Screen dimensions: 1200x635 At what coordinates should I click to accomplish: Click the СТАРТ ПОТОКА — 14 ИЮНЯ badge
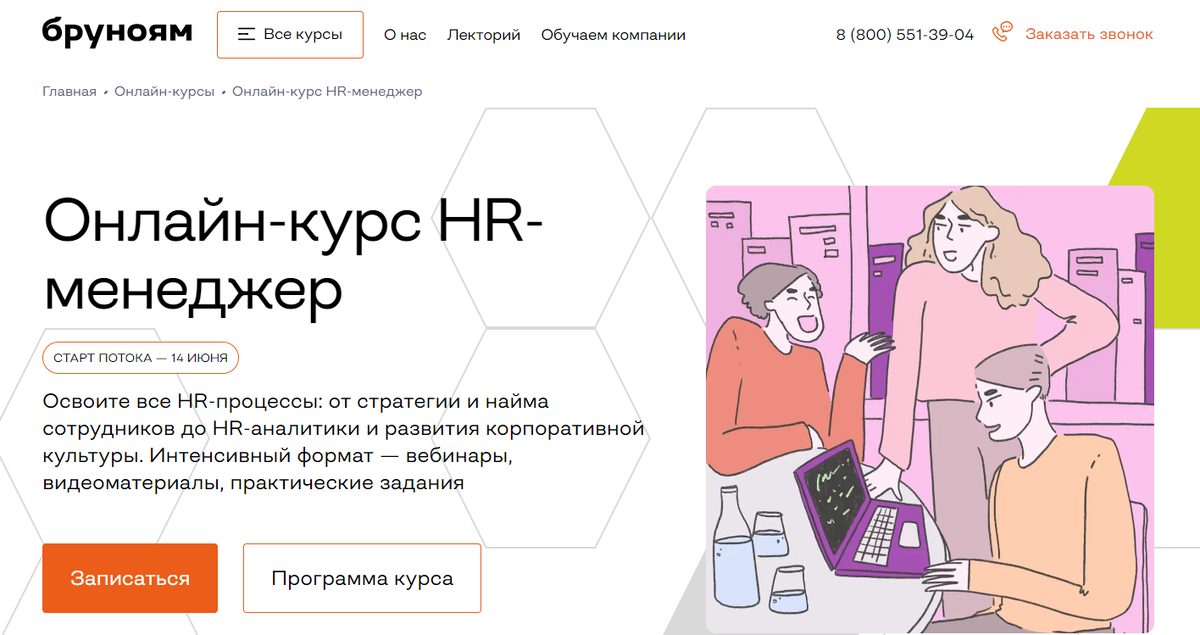[141, 357]
